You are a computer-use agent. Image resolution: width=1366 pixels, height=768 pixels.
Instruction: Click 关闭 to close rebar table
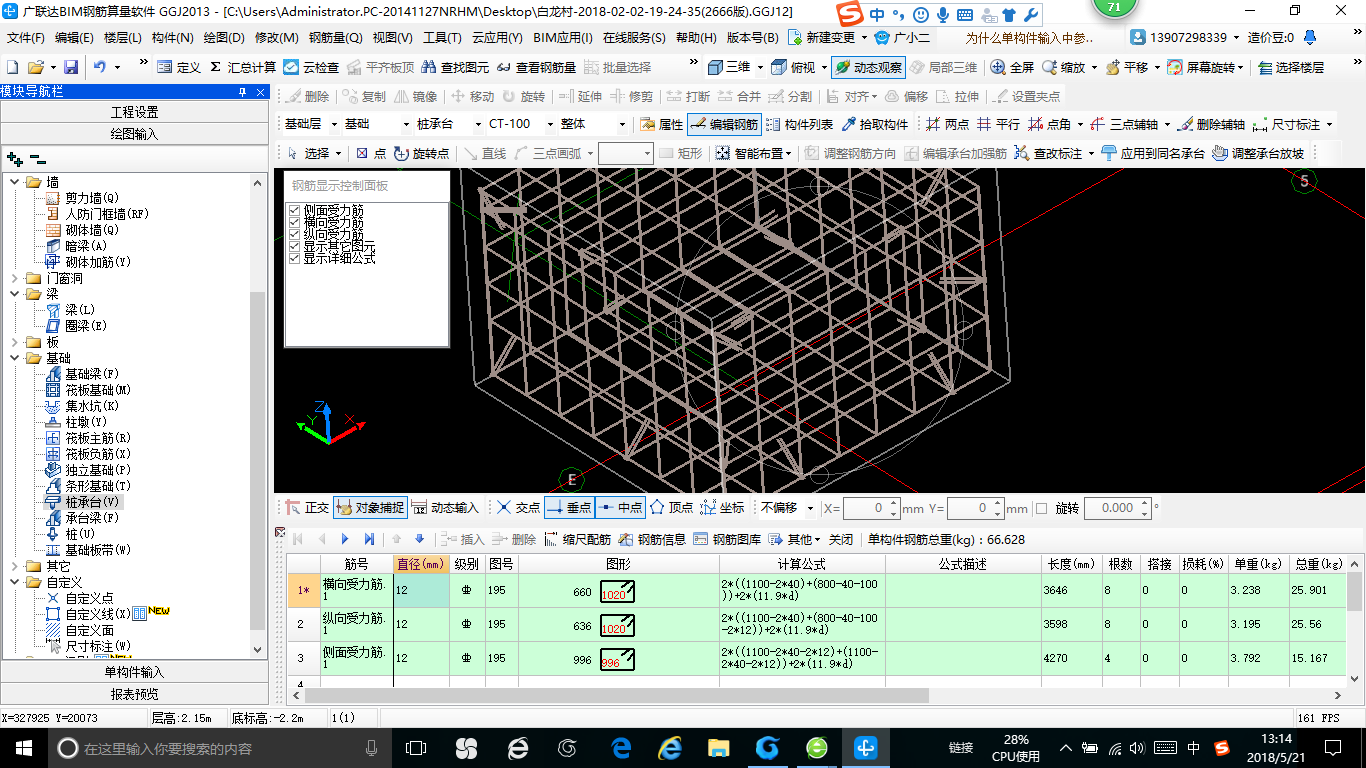(840, 539)
